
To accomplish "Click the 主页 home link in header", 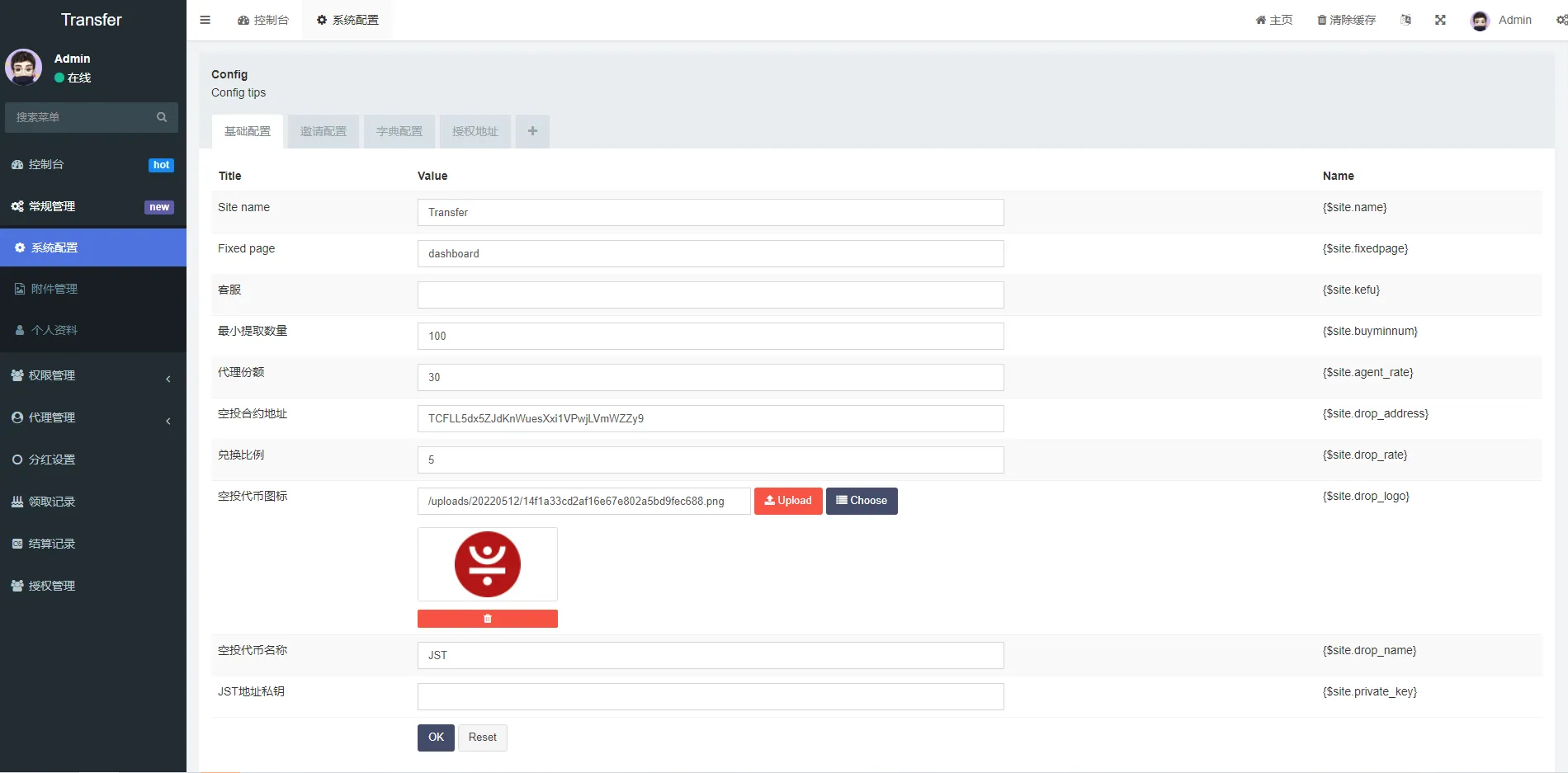I will [x=1274, y=20].
